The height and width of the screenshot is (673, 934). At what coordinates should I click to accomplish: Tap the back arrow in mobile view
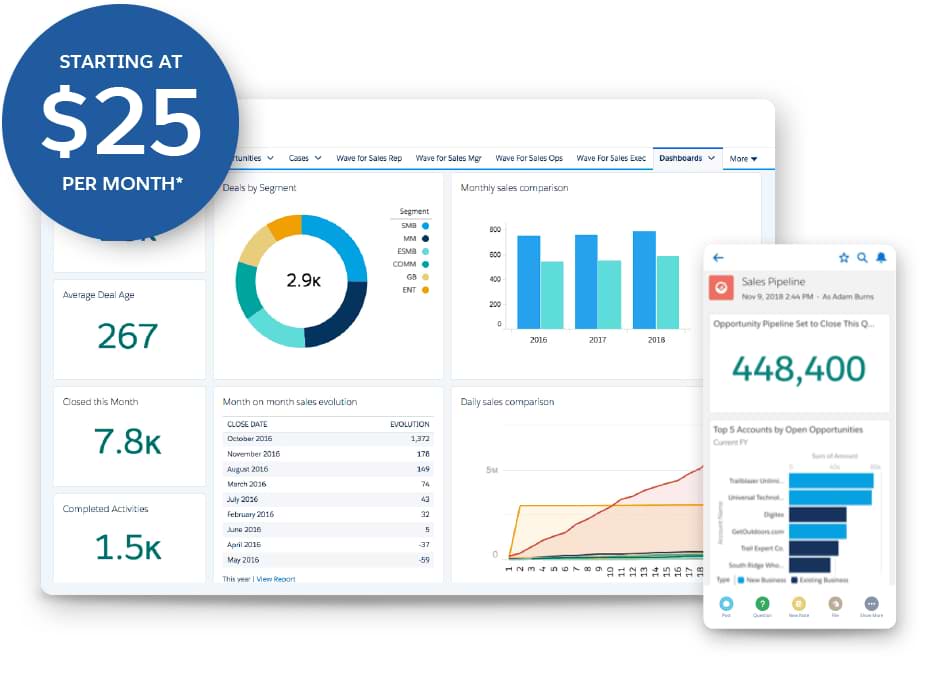[x=718, y=258]
